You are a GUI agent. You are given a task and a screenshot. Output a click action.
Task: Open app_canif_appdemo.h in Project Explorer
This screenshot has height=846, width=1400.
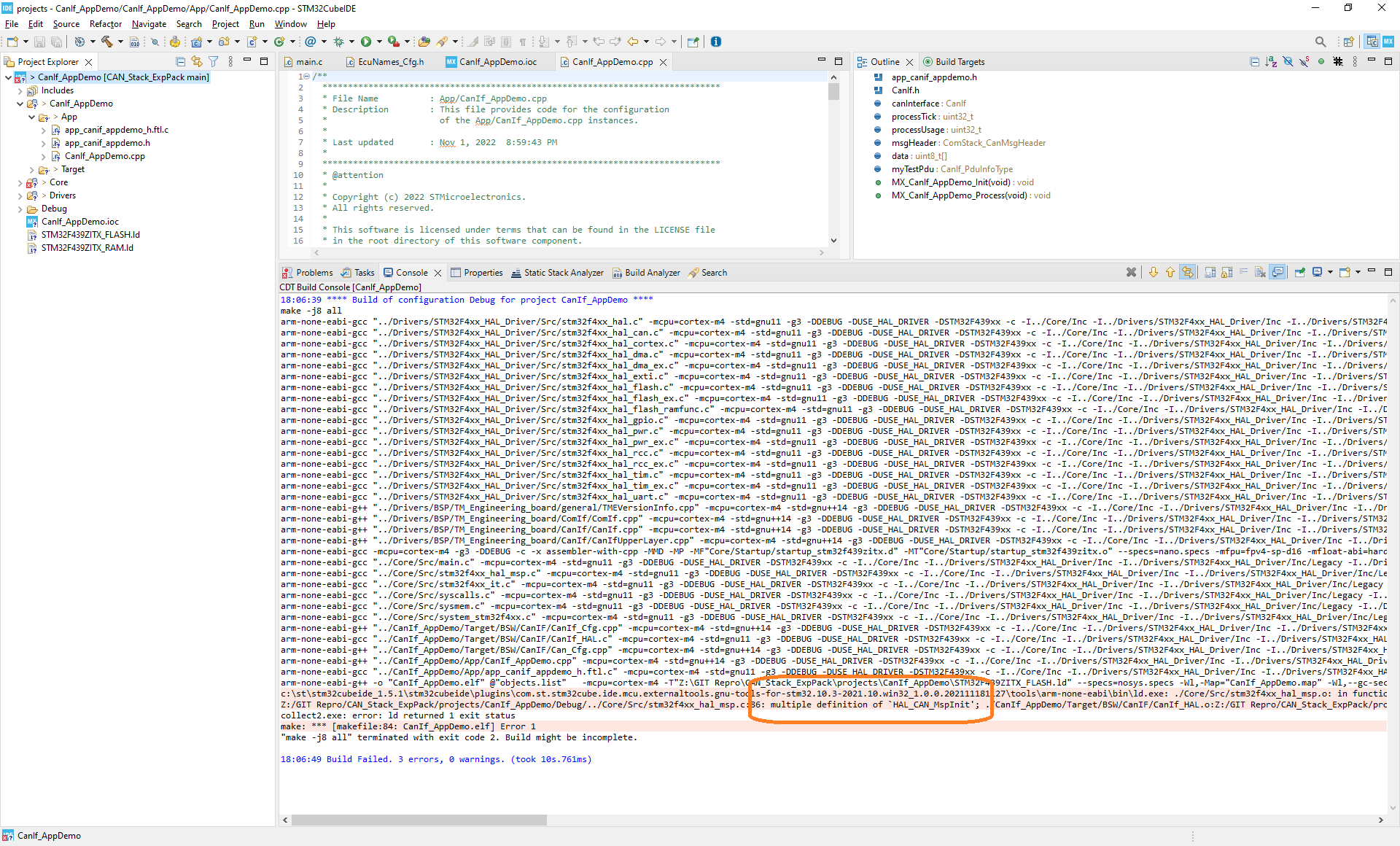(107, 143)
